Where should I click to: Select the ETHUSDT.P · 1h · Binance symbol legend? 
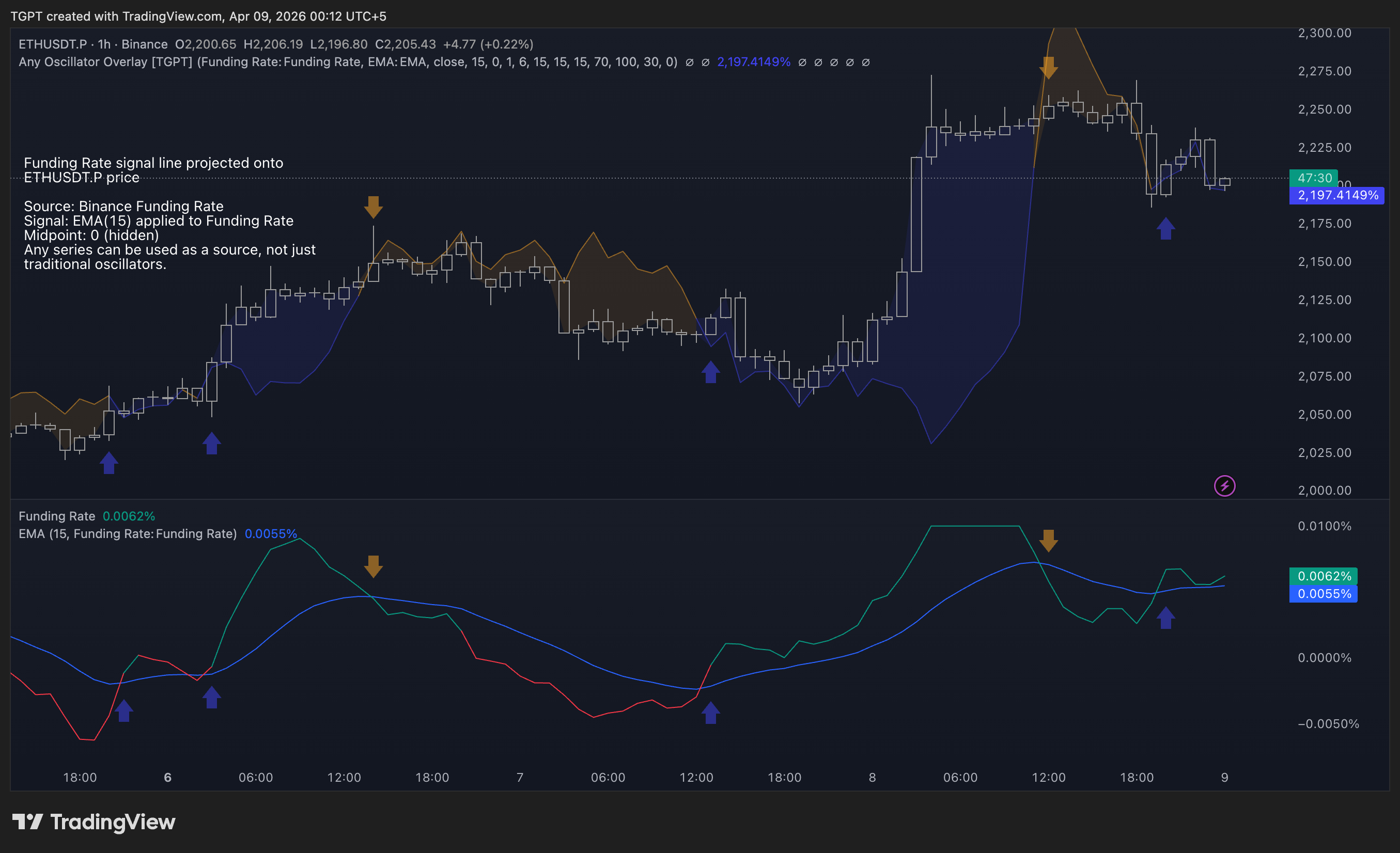(x=93, y=44)
